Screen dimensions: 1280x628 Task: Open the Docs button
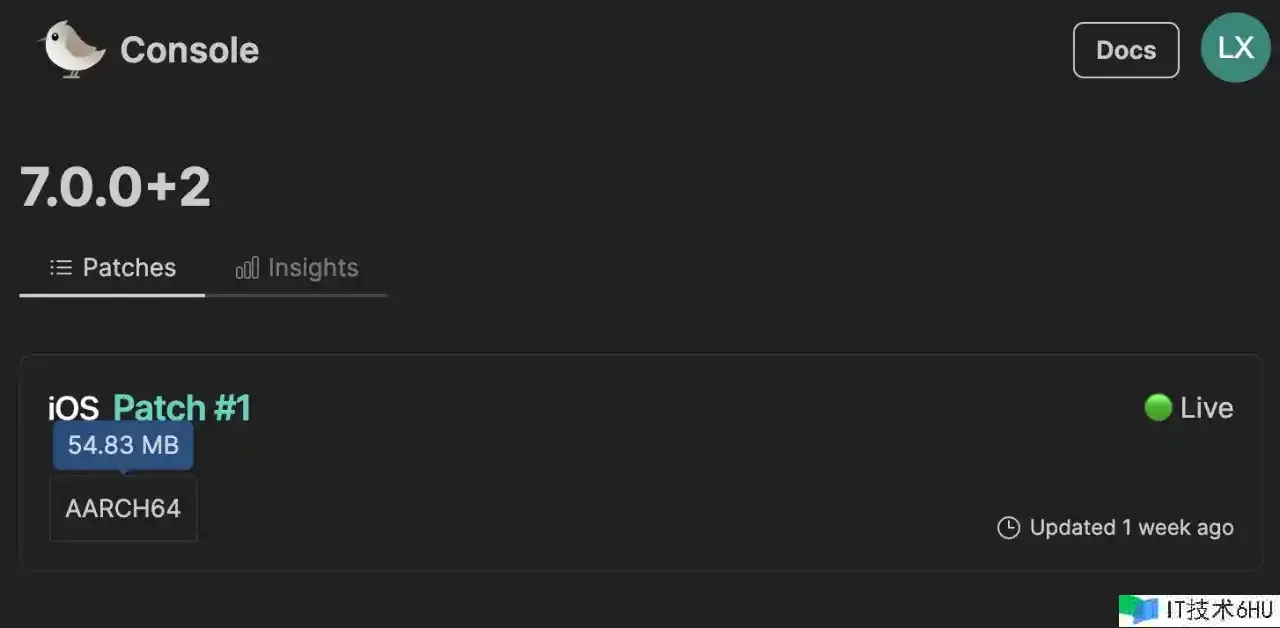tap(1125, 50)
